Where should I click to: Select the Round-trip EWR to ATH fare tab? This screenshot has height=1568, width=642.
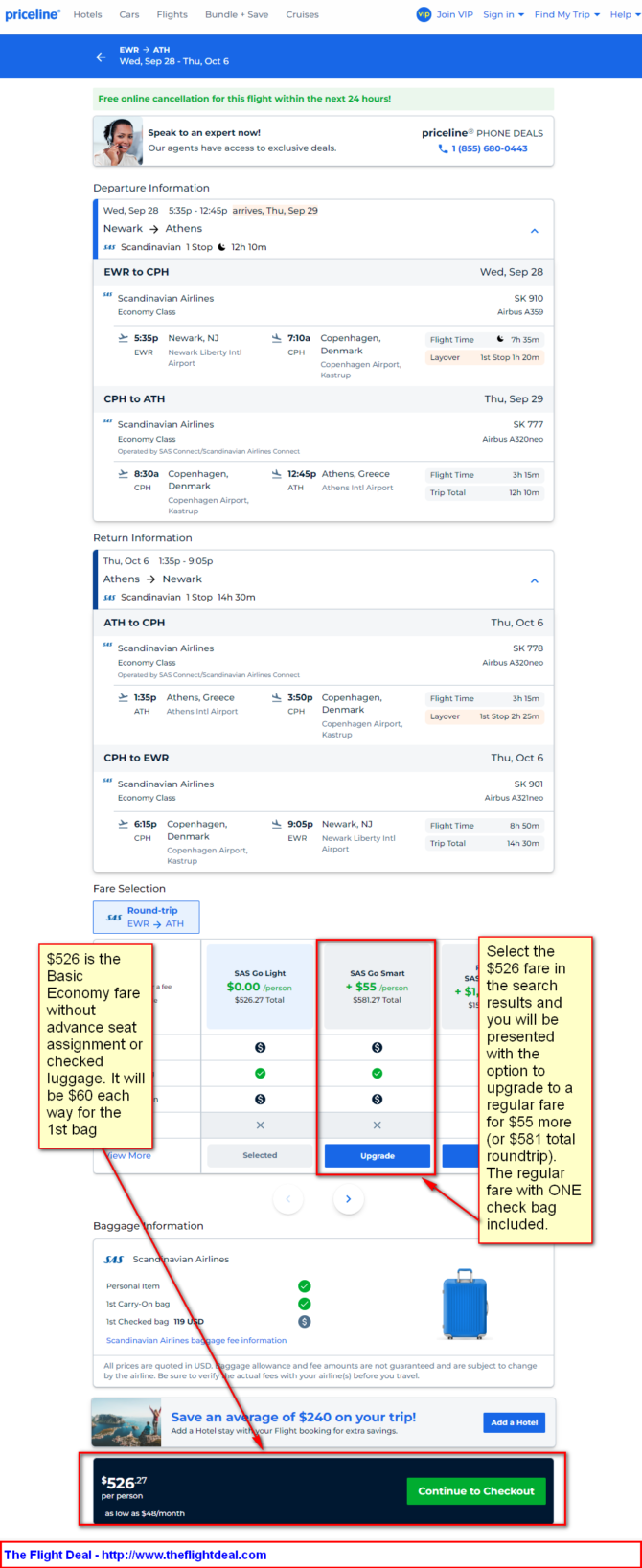click(146, 917)
